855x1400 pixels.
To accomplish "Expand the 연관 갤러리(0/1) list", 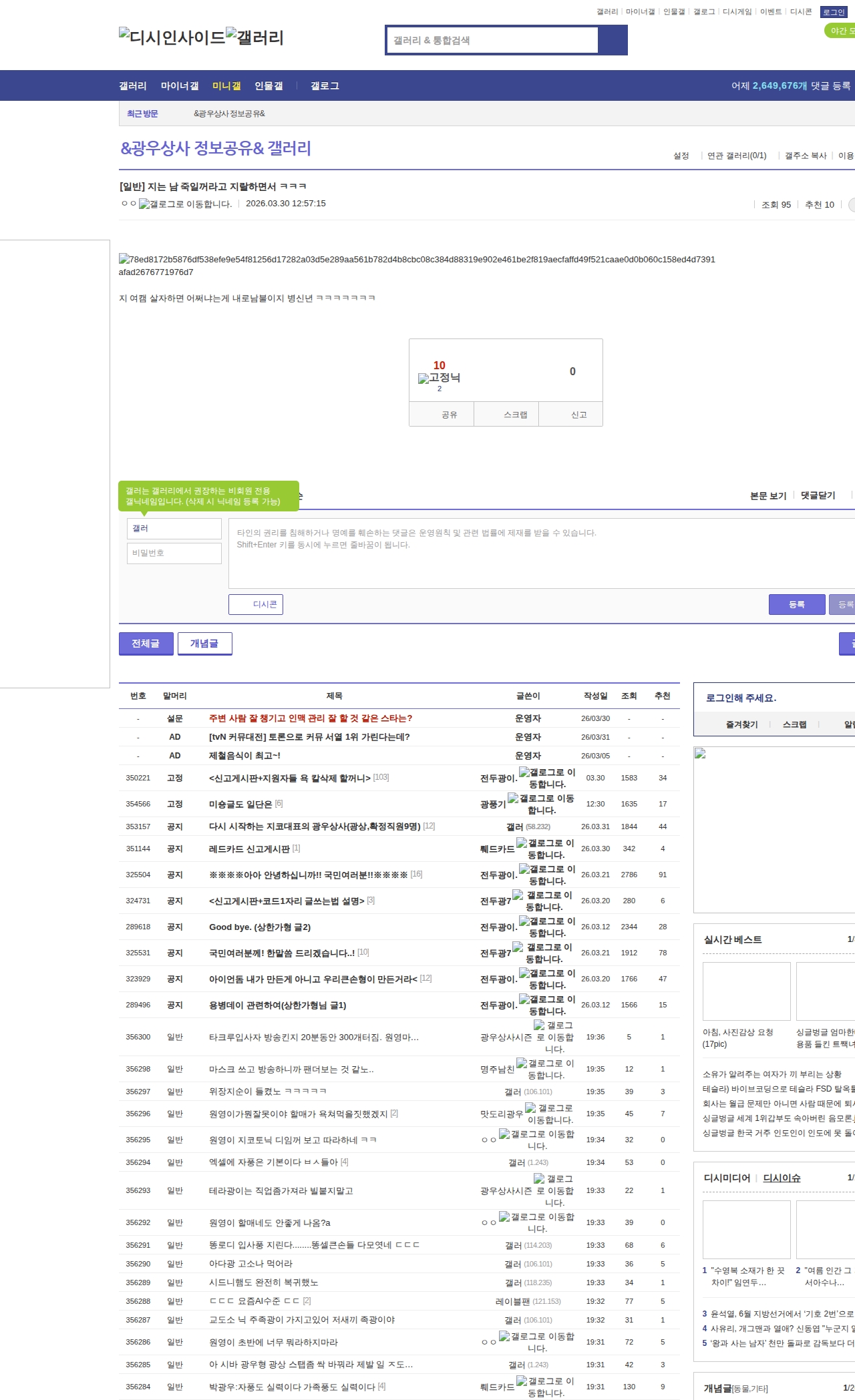I will point(737,156).
